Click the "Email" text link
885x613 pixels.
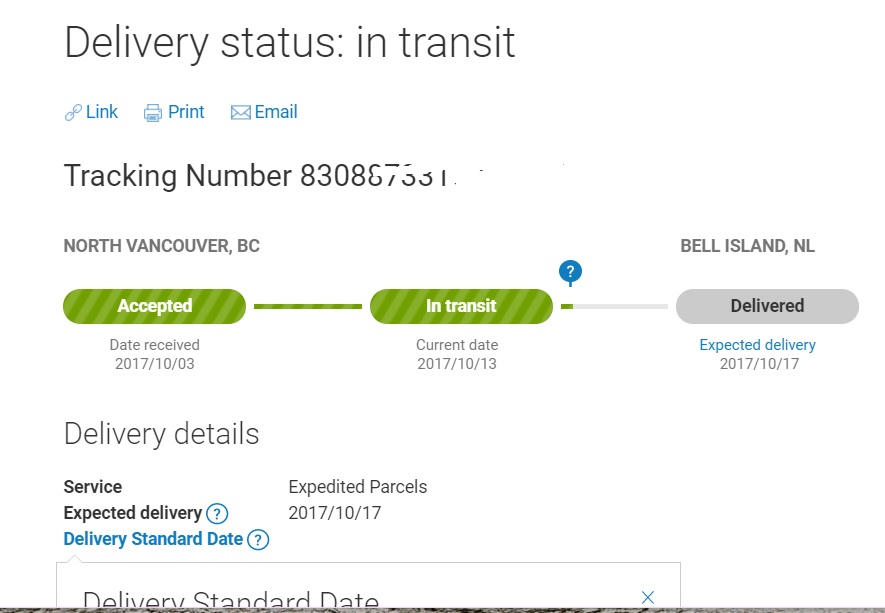276,112
